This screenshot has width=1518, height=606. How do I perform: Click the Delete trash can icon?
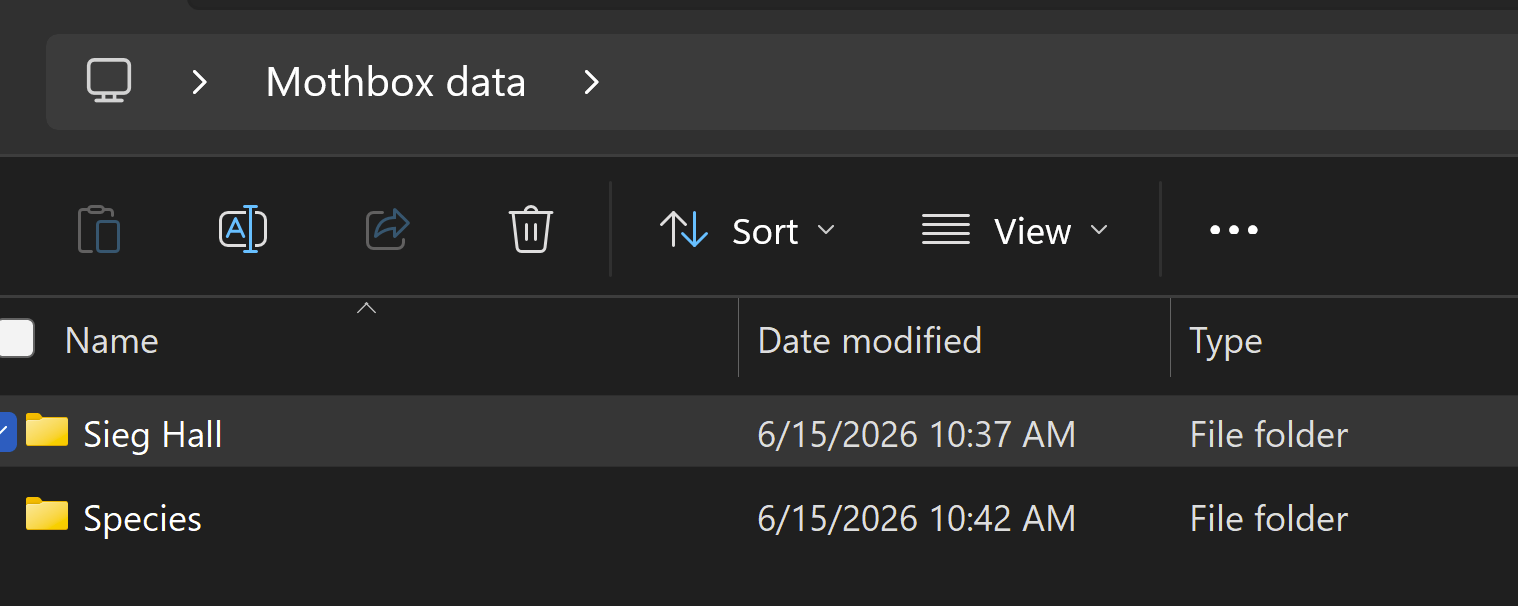tap(531, 229)
